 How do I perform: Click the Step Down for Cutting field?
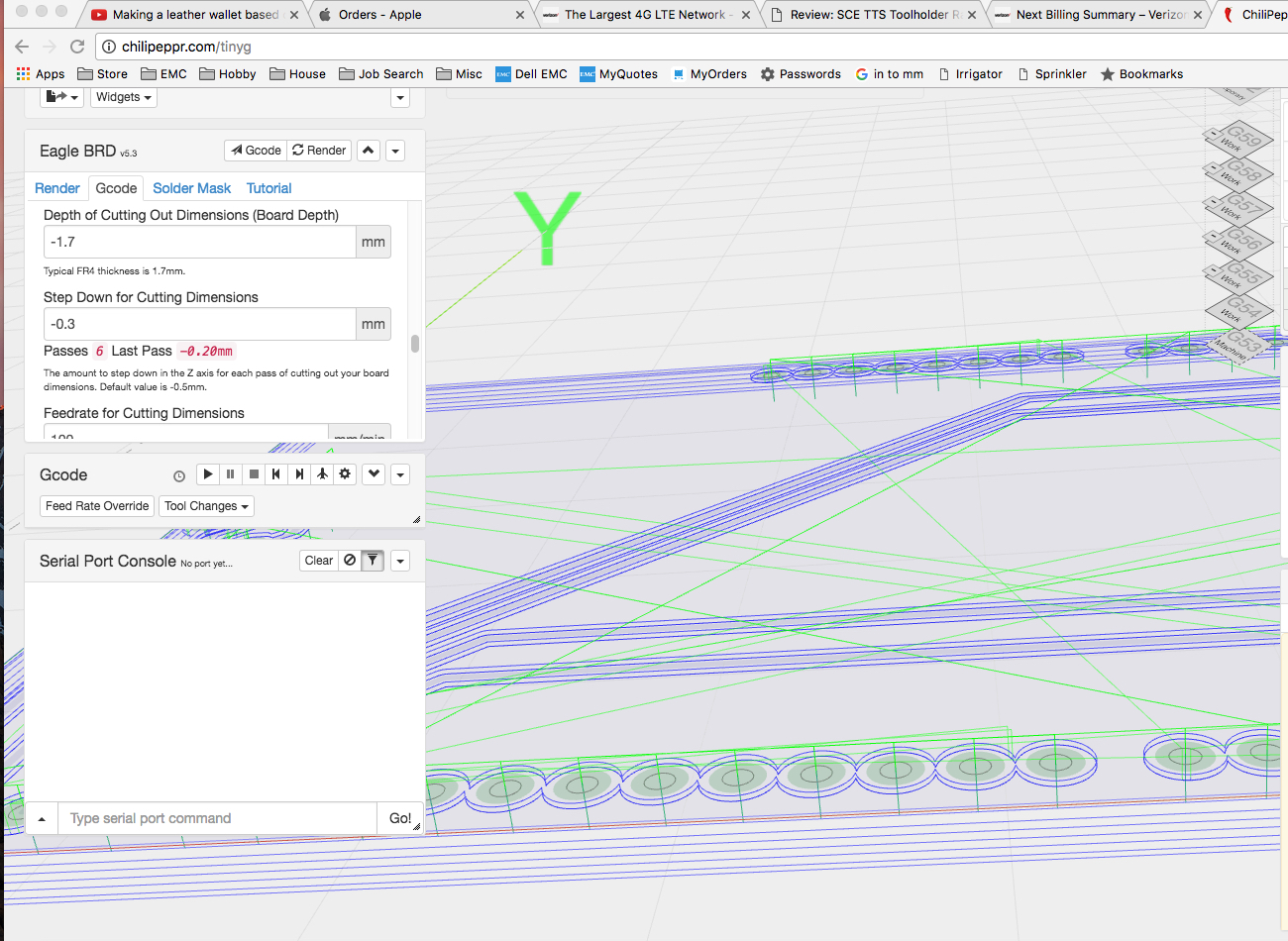[x=200, y=324]
